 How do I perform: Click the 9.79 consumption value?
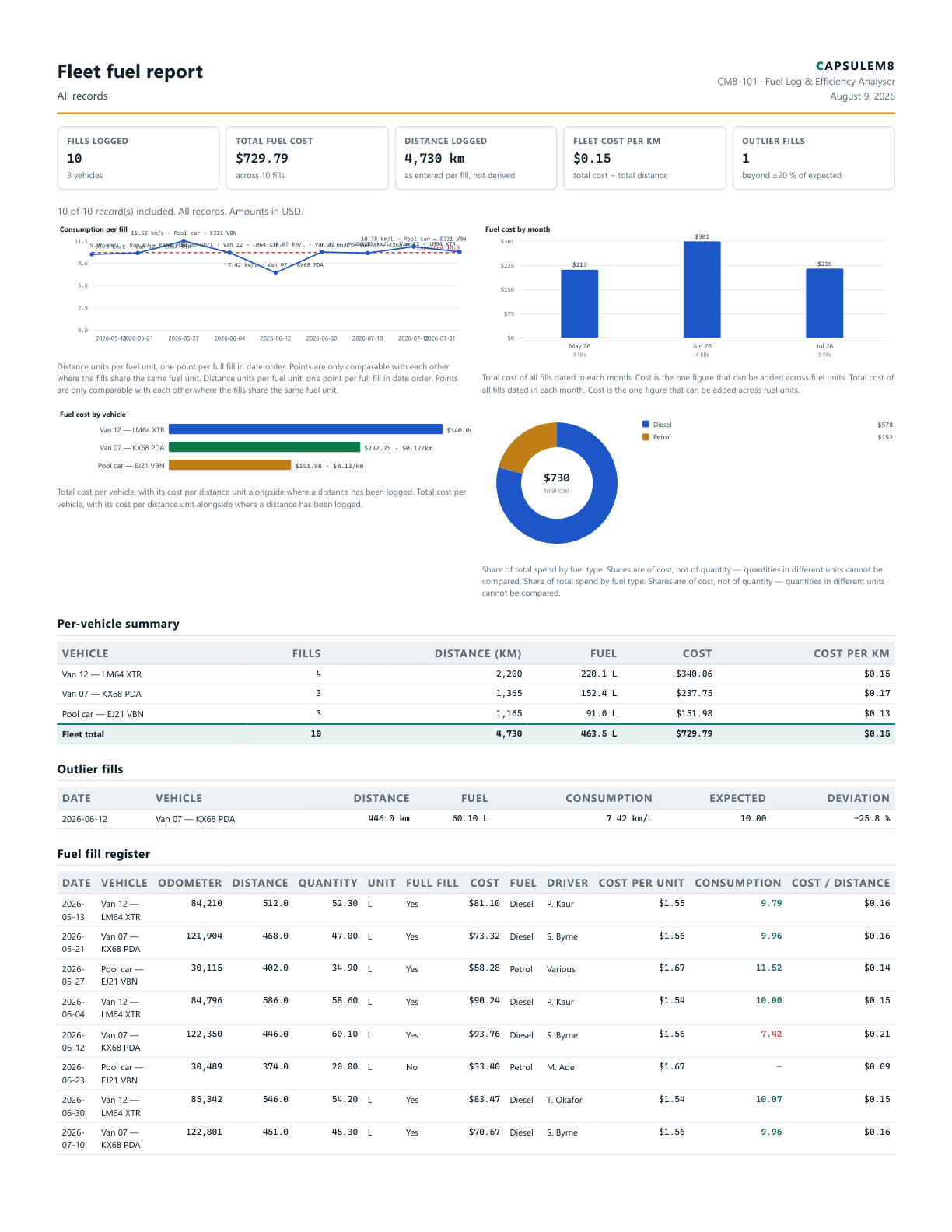tap(772, 903)
